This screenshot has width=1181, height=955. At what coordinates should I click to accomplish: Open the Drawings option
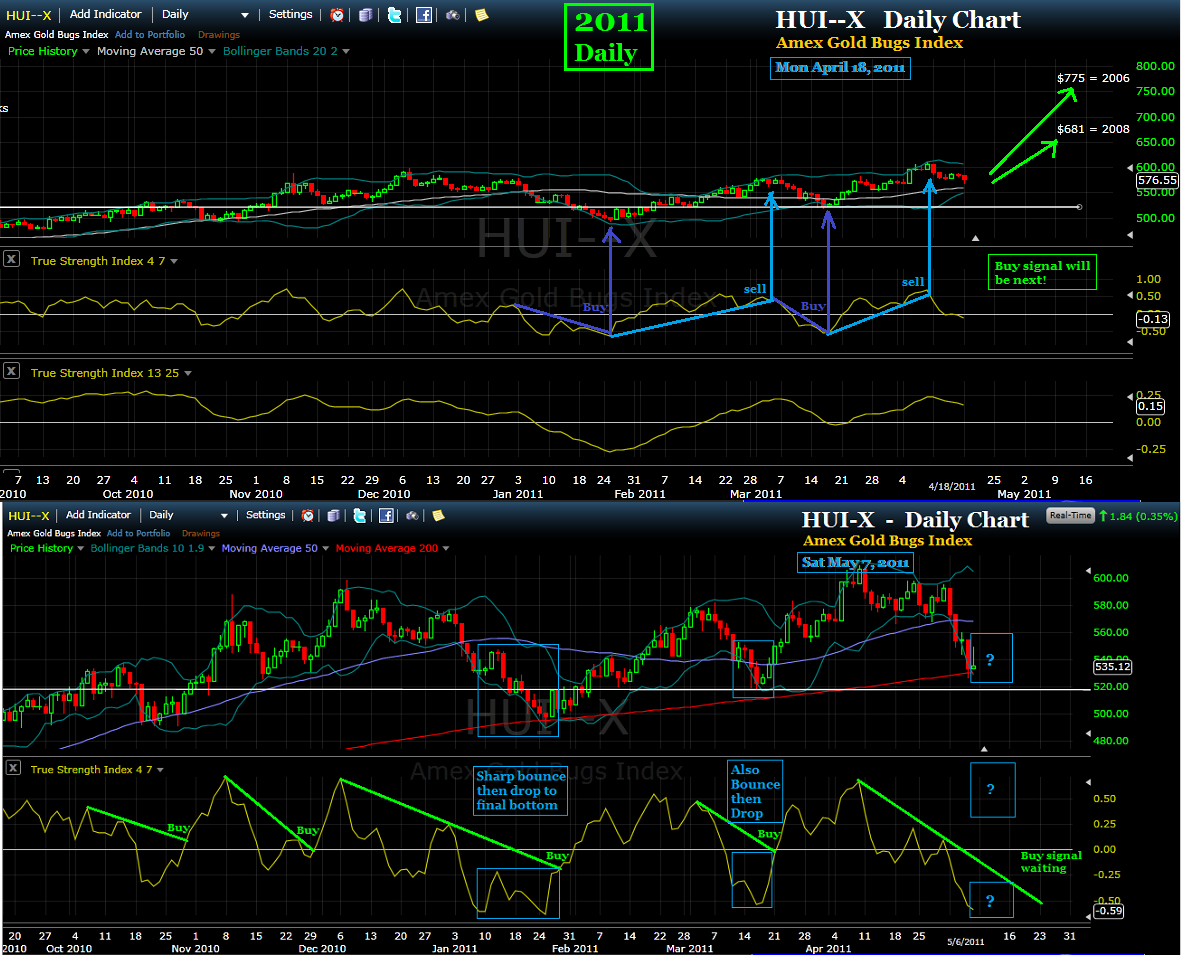[x=218, y=33]
